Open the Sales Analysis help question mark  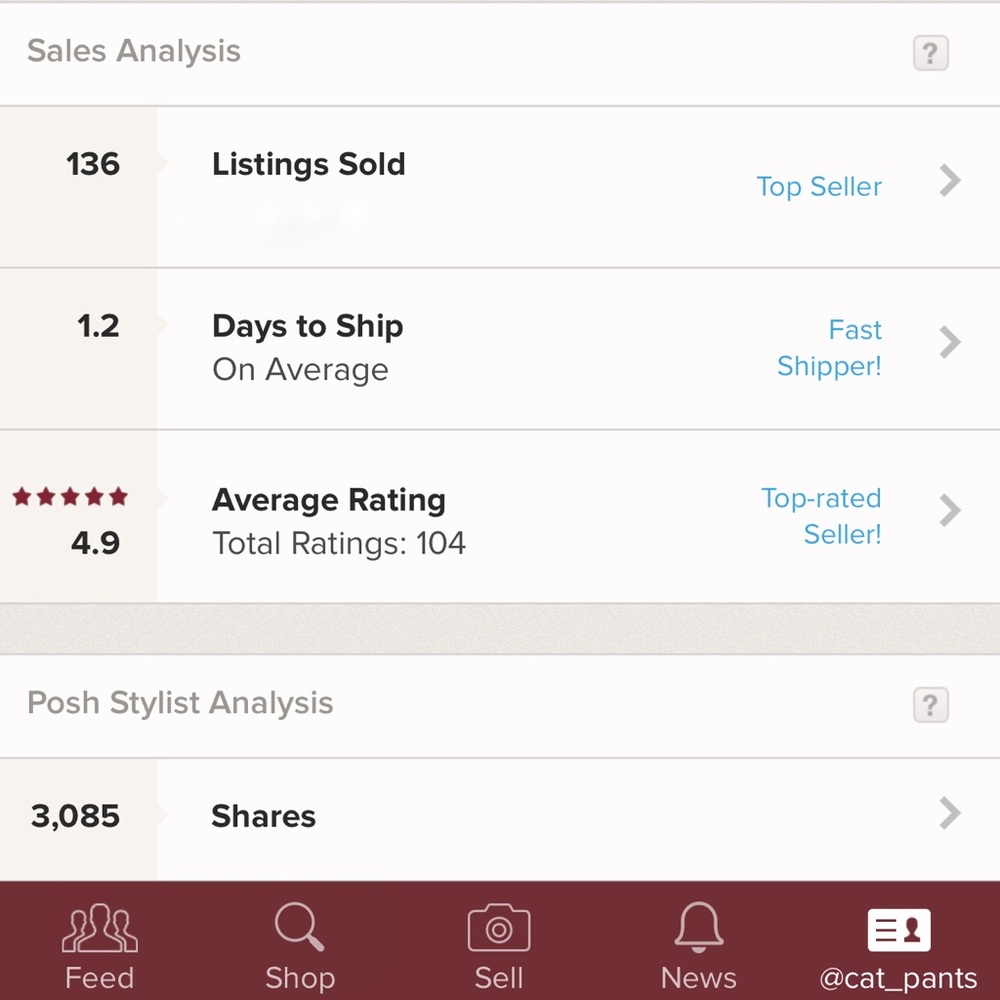[930, 53]
